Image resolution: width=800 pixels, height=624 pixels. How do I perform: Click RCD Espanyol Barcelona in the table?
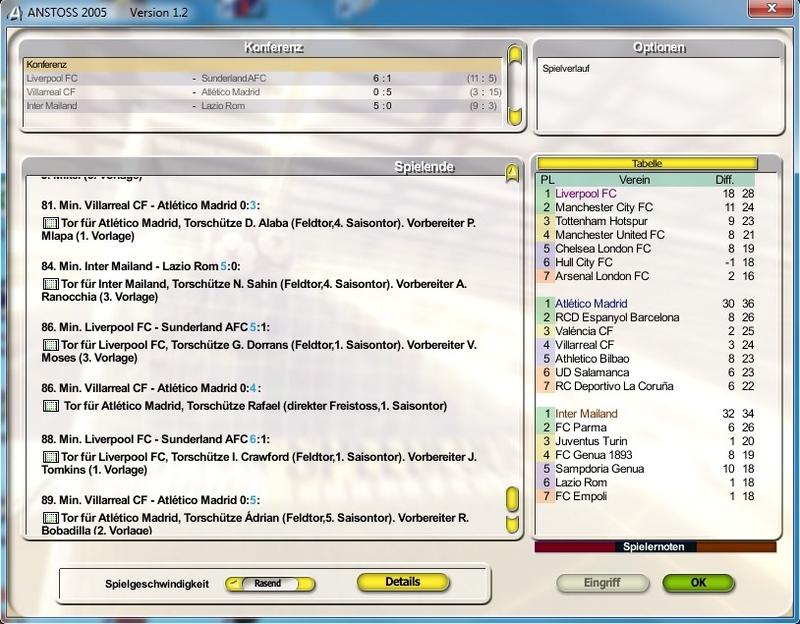(617, 318)
